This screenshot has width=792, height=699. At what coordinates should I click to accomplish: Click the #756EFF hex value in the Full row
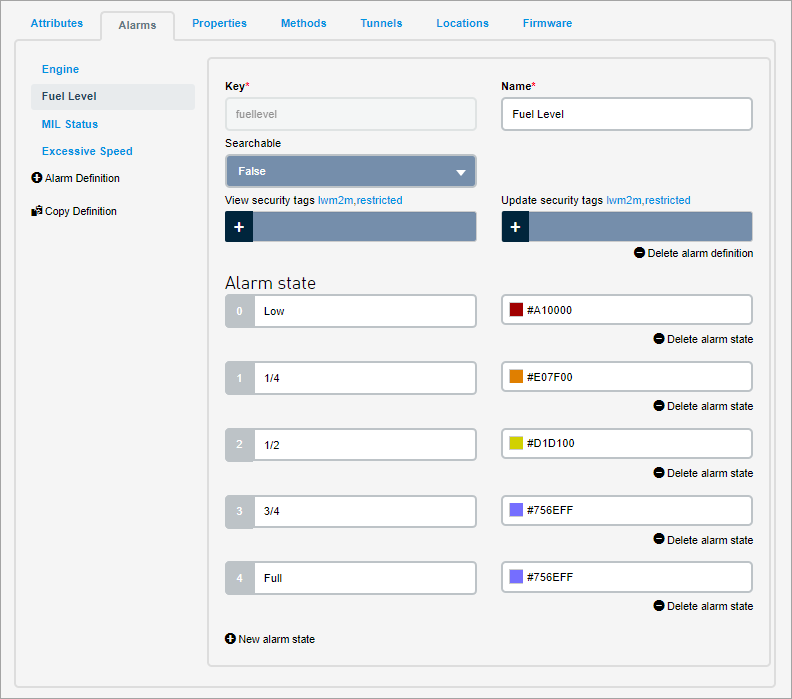coord(550,577)
